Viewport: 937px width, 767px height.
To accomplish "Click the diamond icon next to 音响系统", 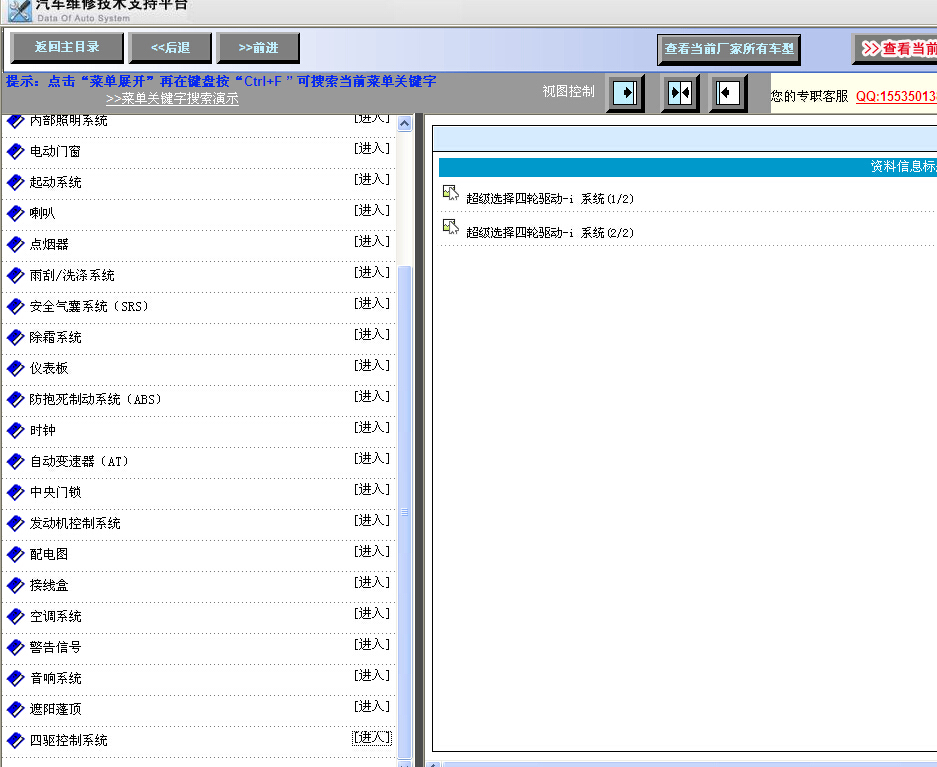I will (x=15, y=679).
